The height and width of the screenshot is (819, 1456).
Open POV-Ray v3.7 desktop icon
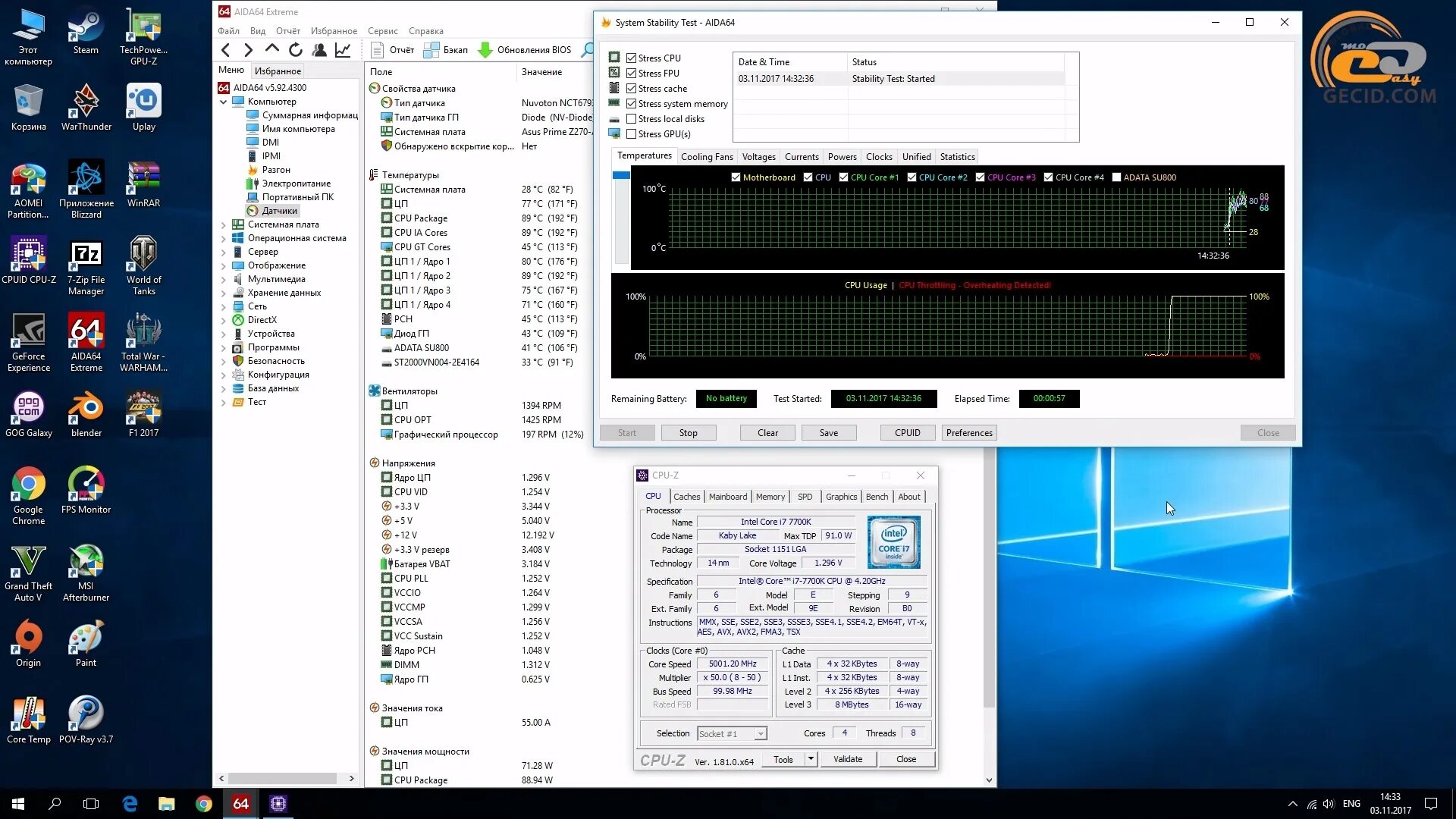[86, 720]
